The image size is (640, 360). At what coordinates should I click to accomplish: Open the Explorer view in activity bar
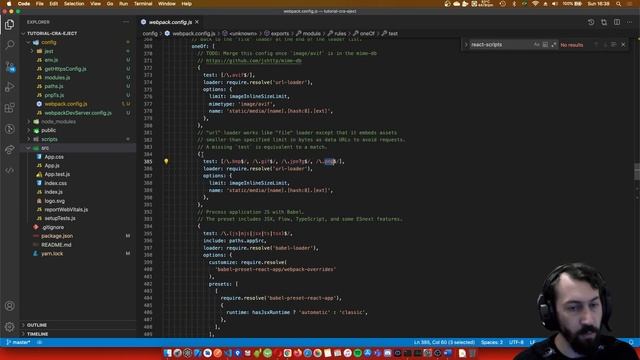9,24
